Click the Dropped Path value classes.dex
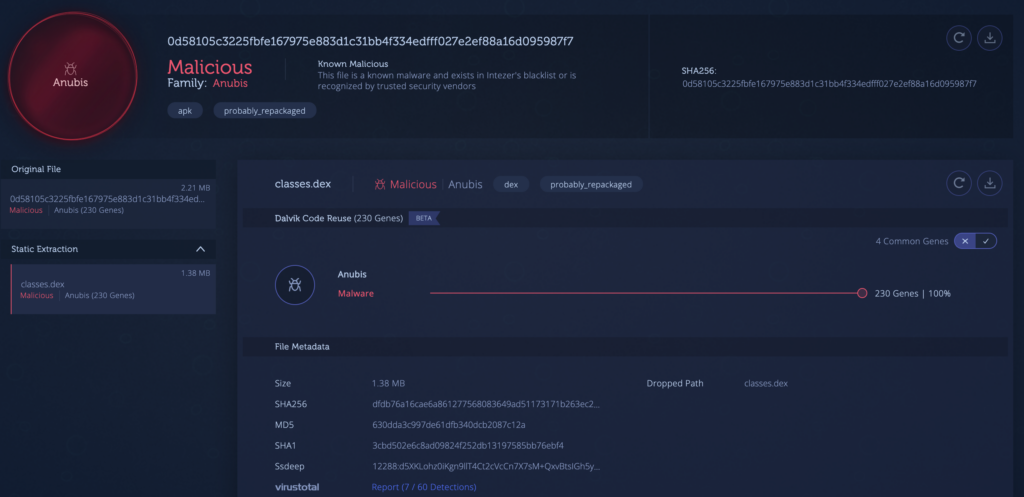Viewport: 1024px width, 497px height. pos(766,383)
